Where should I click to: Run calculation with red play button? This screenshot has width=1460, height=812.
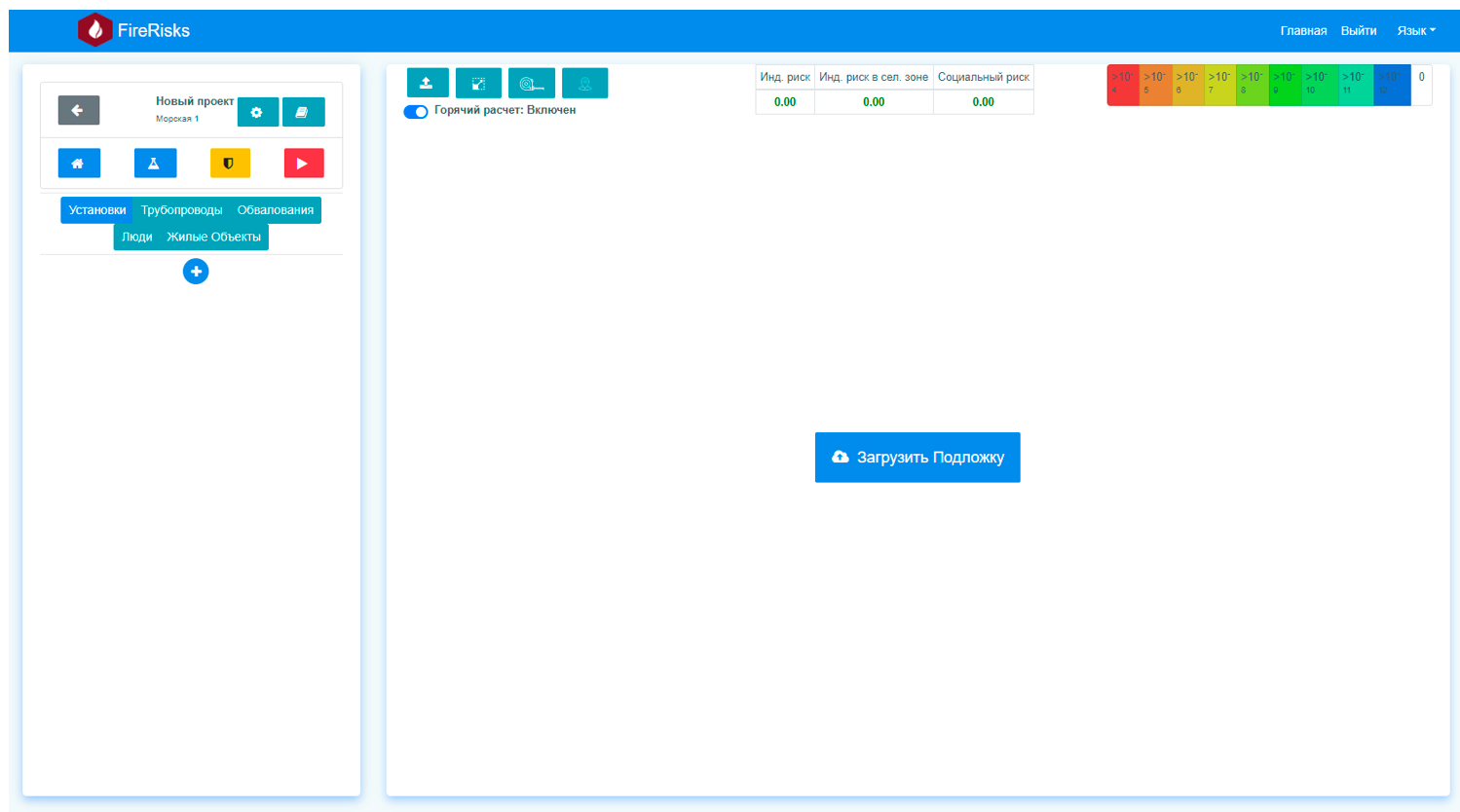(x=304, y=163)
